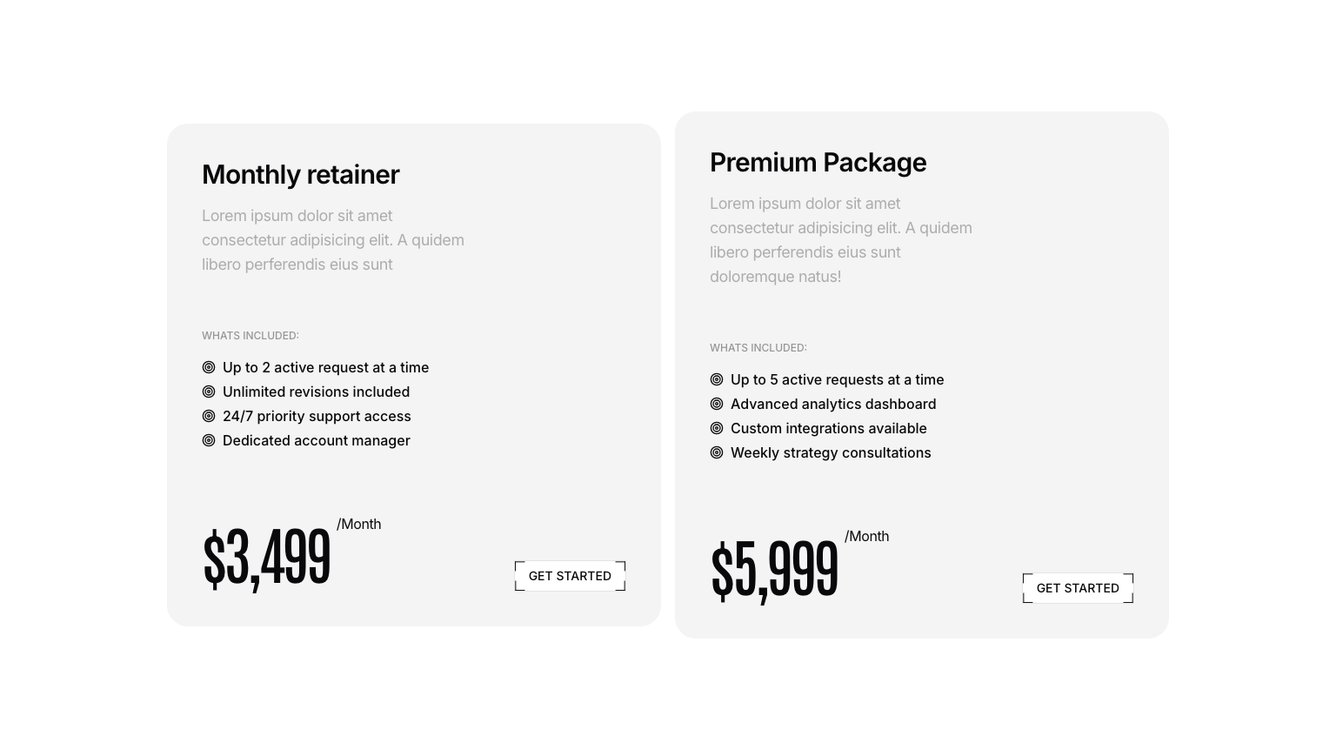Select the $5,999 price figure

[x=775, y=570]
